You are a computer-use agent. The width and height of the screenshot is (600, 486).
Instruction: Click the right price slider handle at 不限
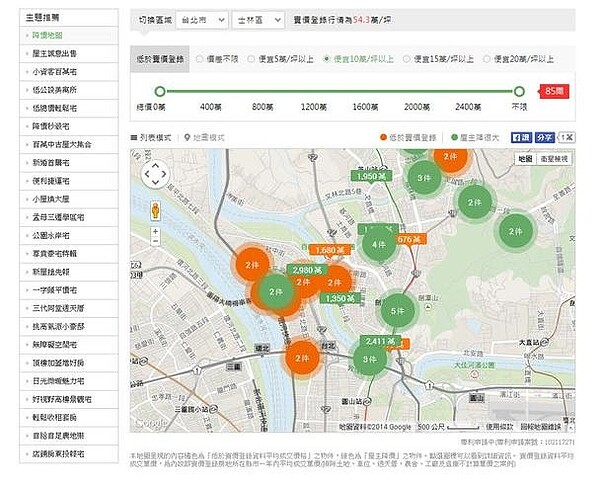[519, 91]
